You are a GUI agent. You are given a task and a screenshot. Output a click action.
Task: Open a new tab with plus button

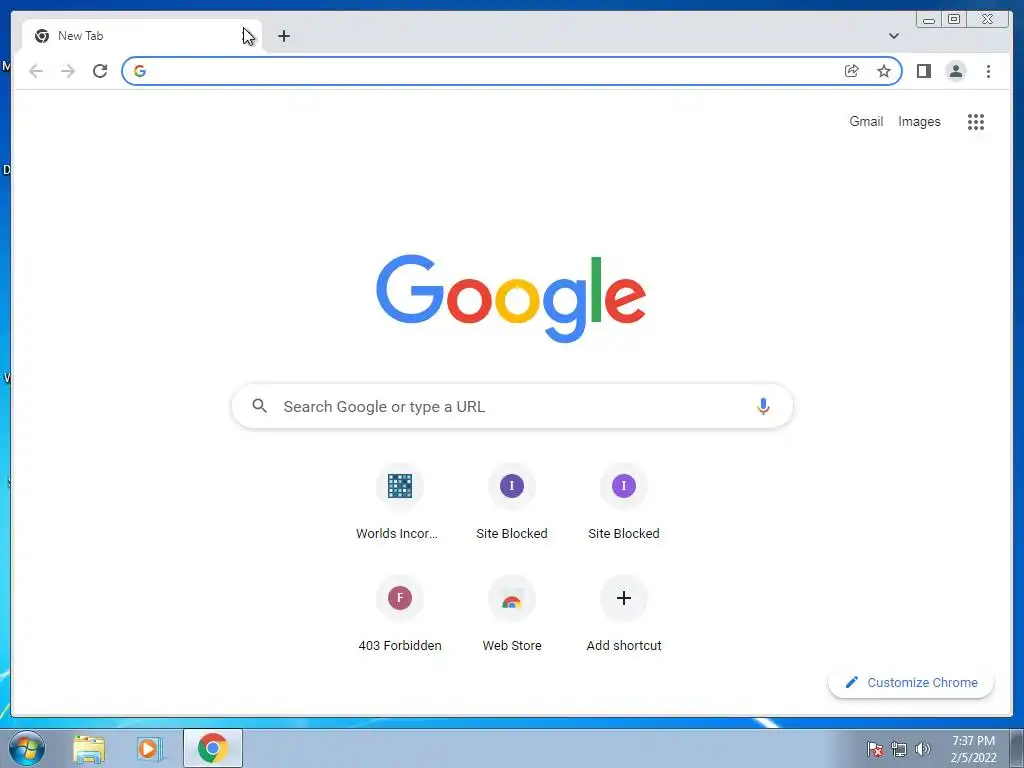click(x=283, y=36)
